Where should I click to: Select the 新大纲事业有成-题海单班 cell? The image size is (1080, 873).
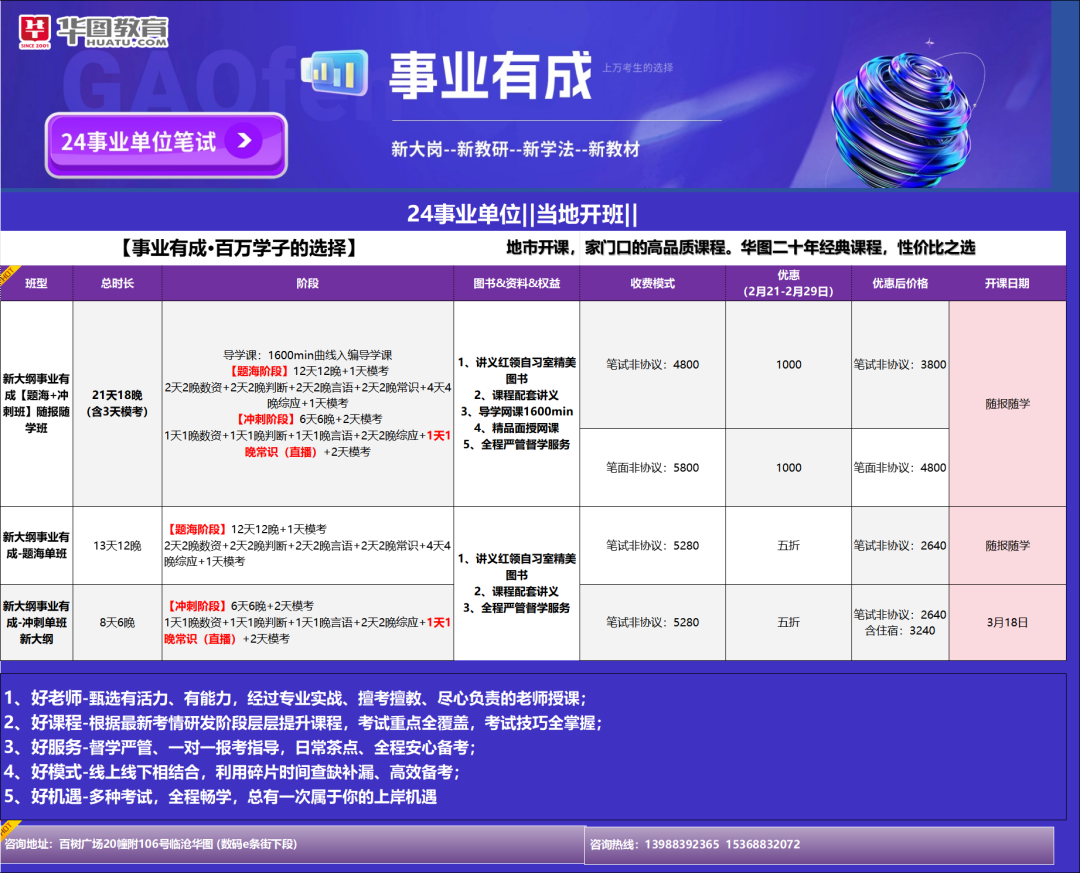tap(37, 545)
